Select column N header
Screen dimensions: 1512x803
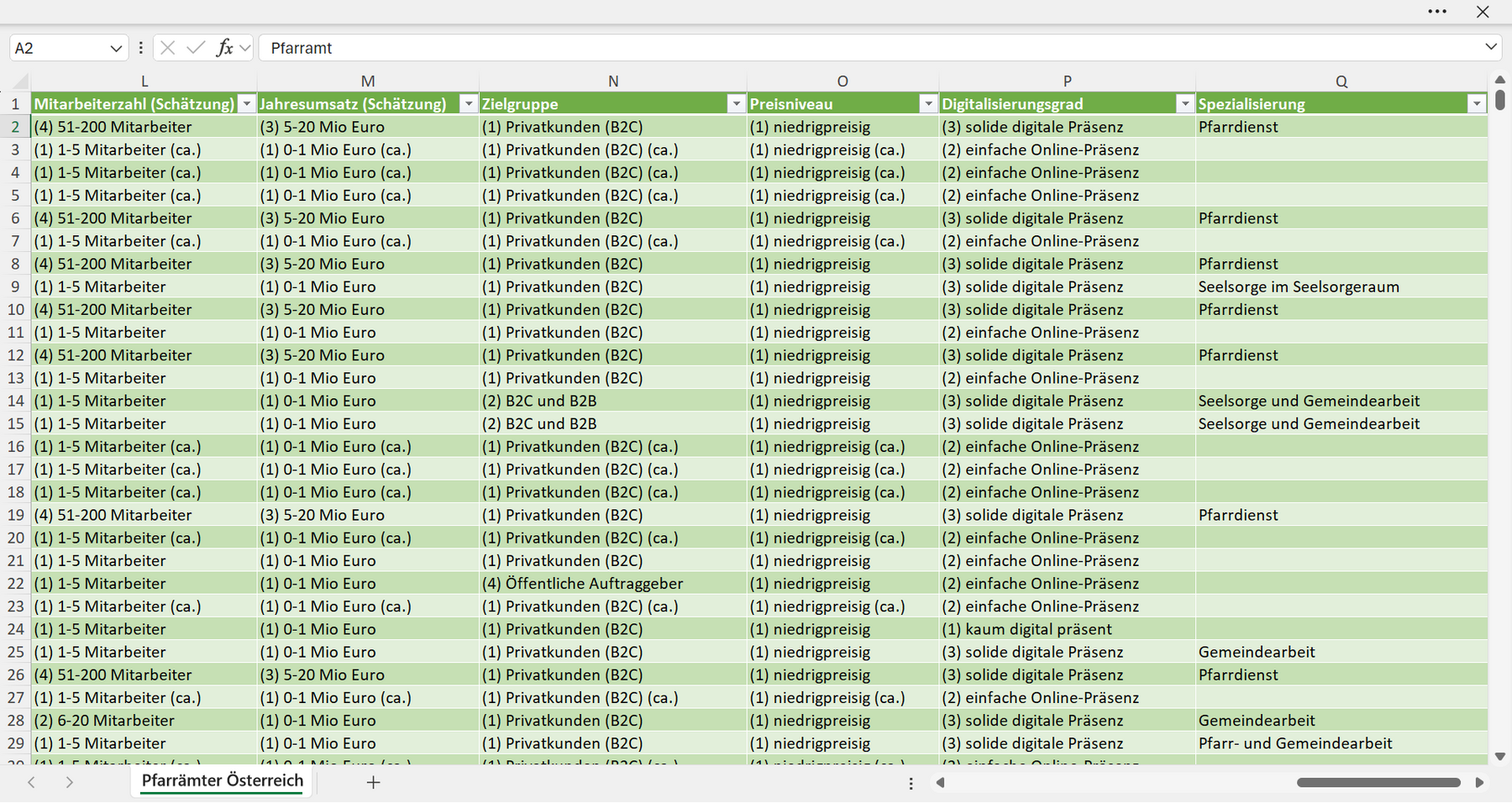613,81
